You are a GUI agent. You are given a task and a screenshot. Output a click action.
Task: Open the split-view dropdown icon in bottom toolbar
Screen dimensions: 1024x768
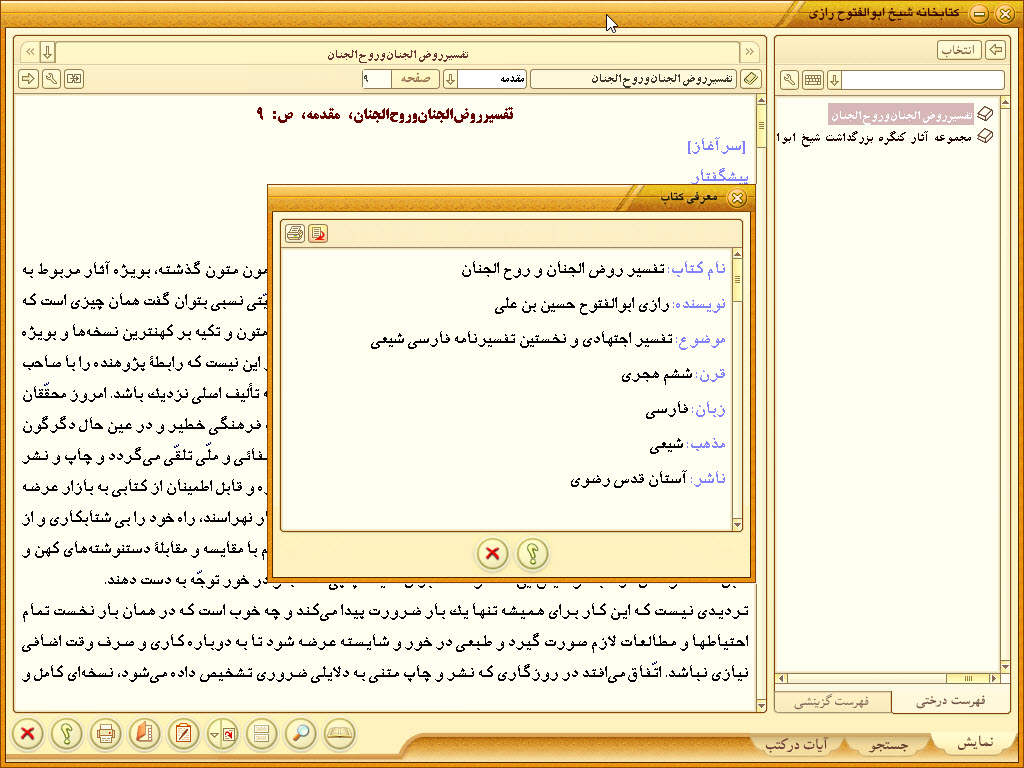[223, 733]
